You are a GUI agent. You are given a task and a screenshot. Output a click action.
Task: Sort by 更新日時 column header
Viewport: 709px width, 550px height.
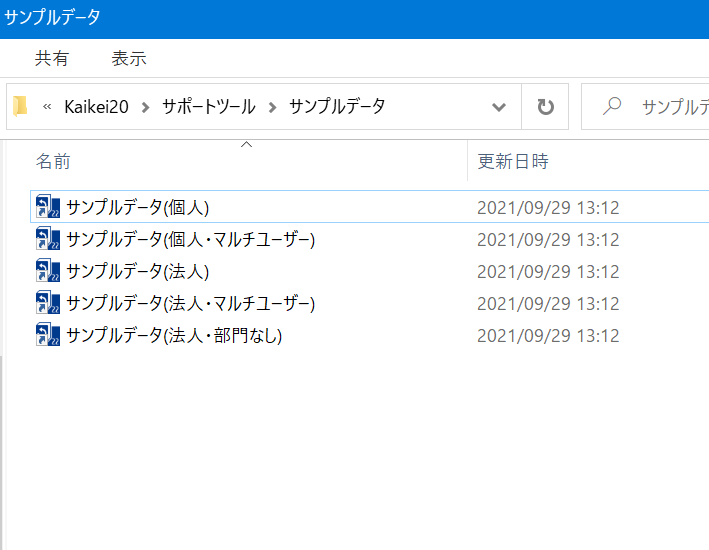click(x=513, y=161)
